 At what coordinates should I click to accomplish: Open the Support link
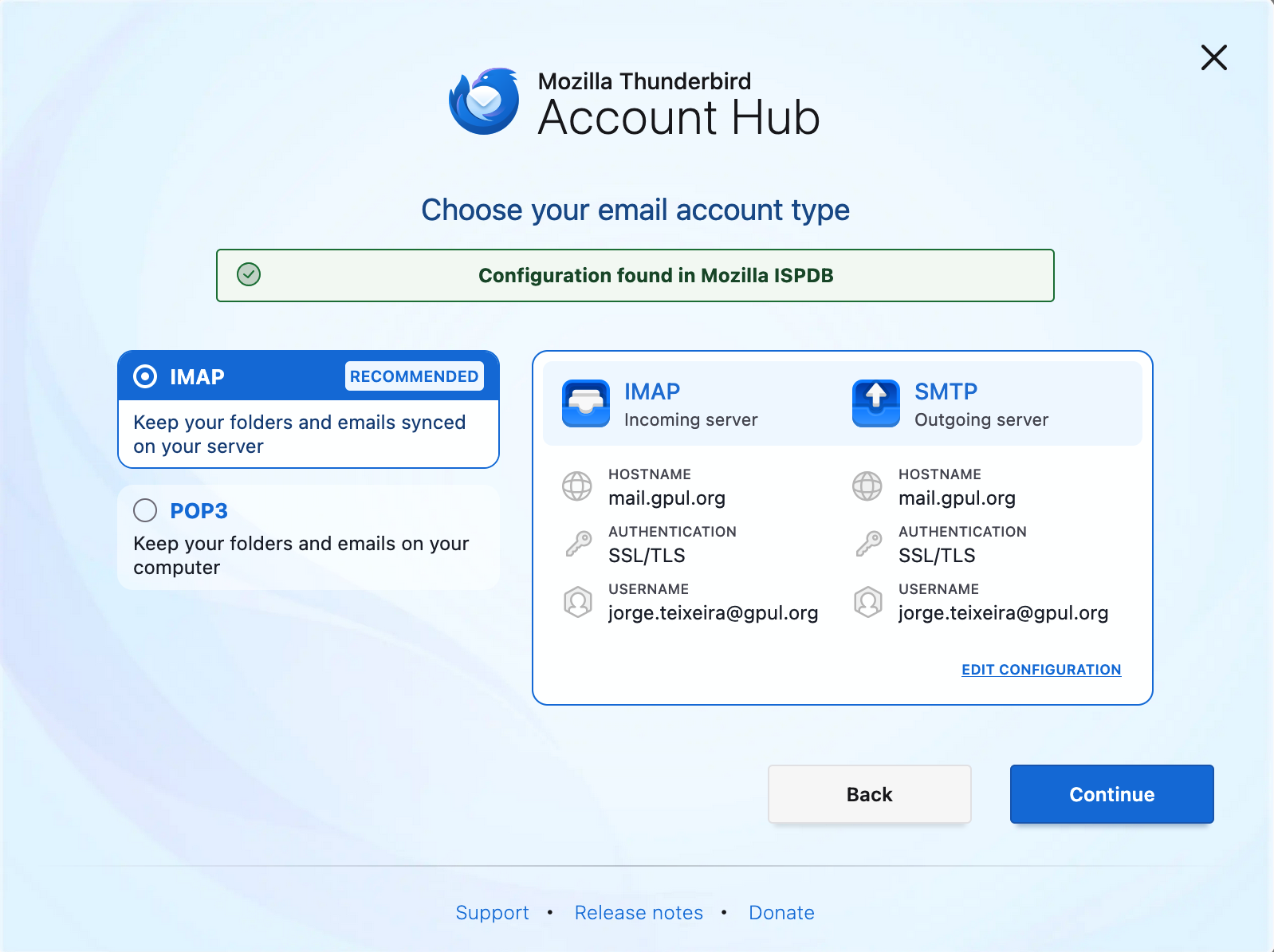tap(492, 913)
